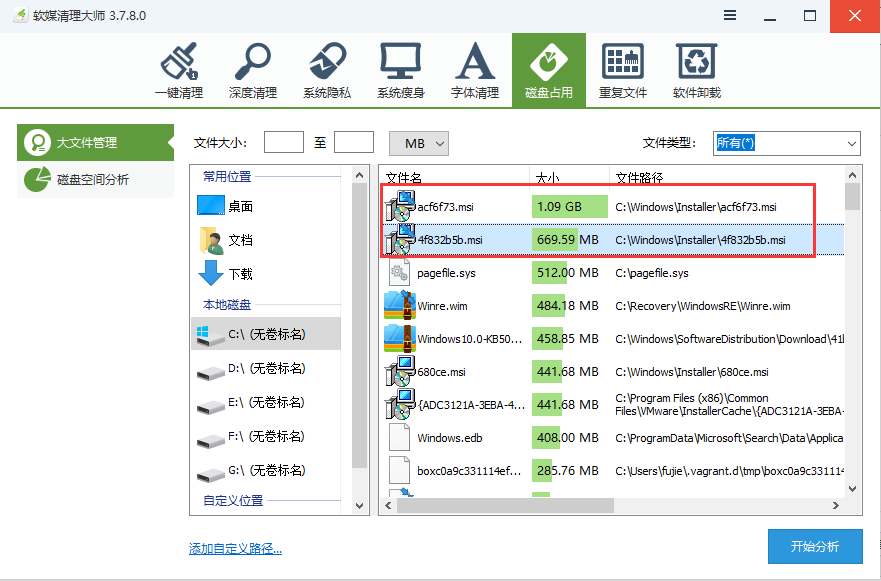Open the 字体清理 font cleanup tool
Screen dimensions: 881x581
coord(475,70)
